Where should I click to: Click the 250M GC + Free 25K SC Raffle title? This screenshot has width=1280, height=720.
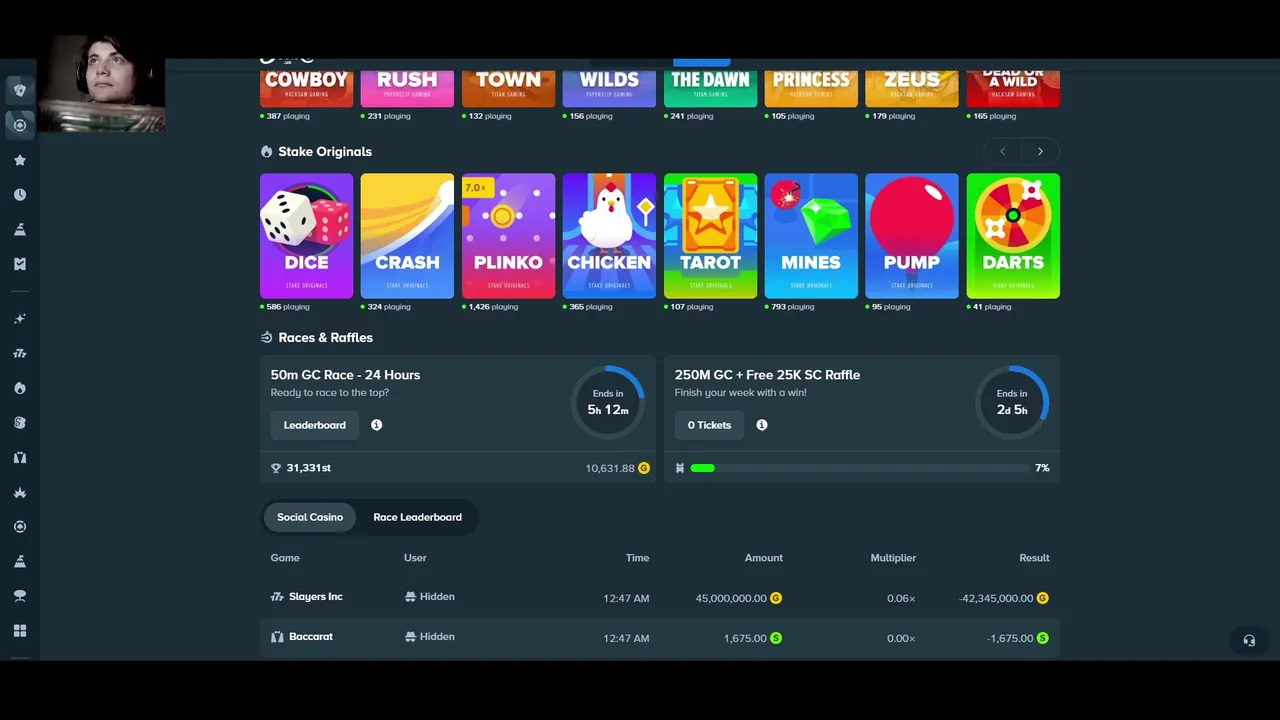pos(767,375)
